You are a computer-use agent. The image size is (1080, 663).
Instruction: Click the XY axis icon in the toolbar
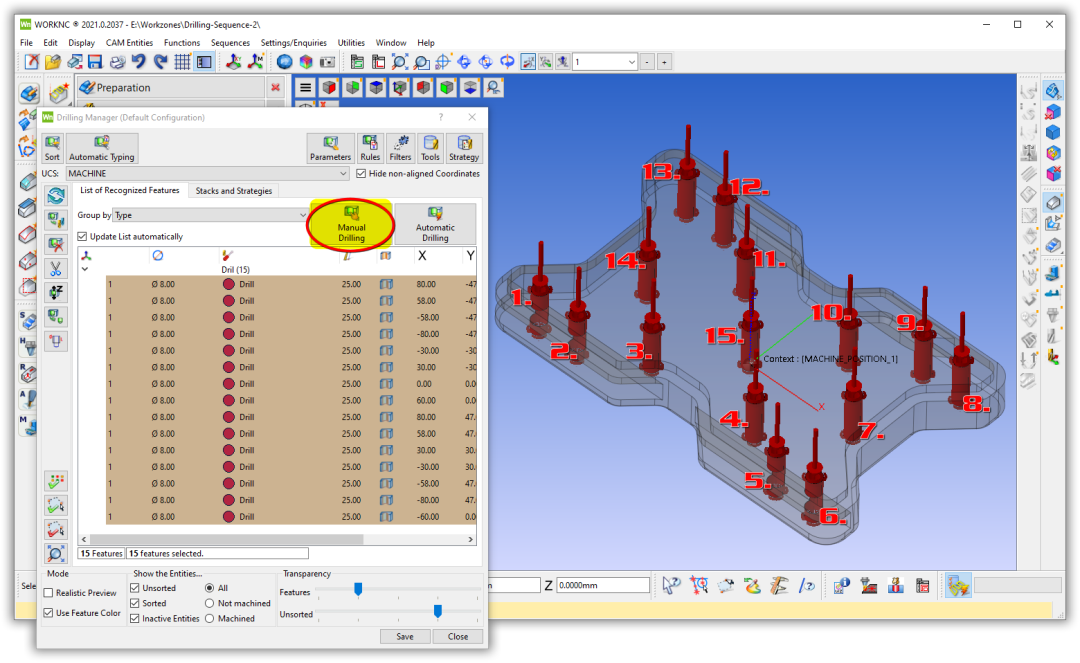(233, 62)
